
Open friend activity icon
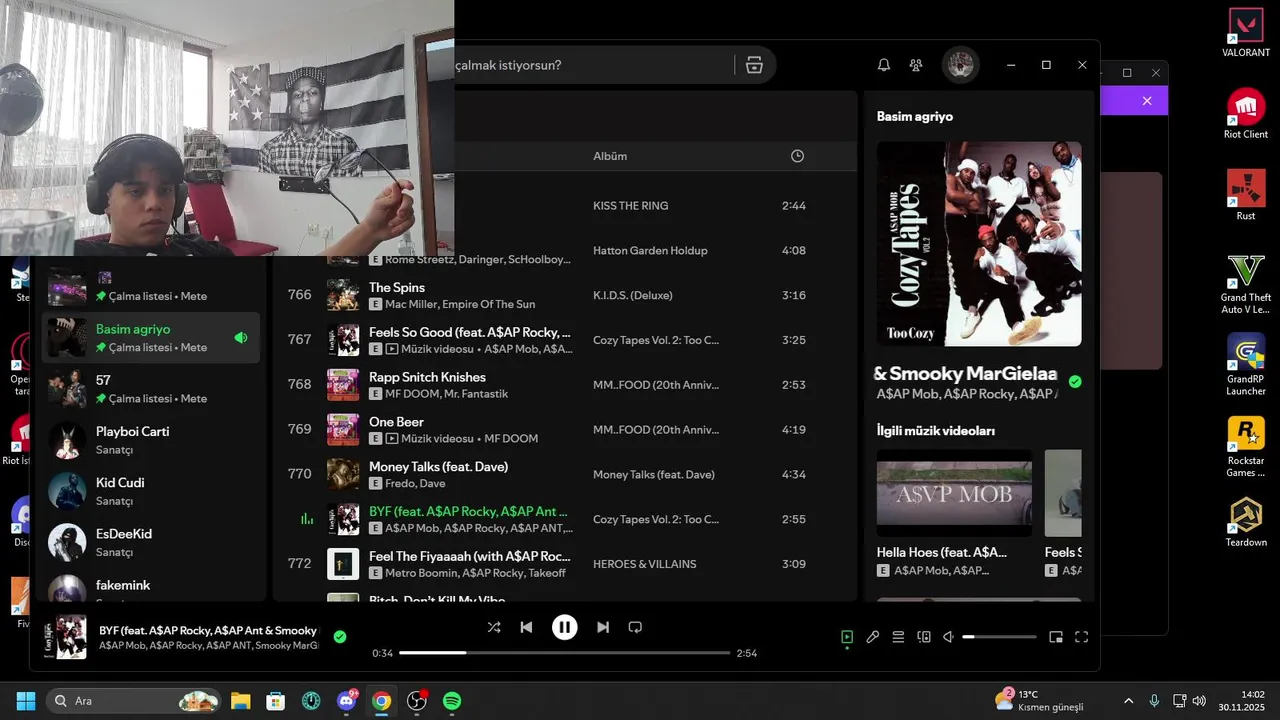click(916, 65)
